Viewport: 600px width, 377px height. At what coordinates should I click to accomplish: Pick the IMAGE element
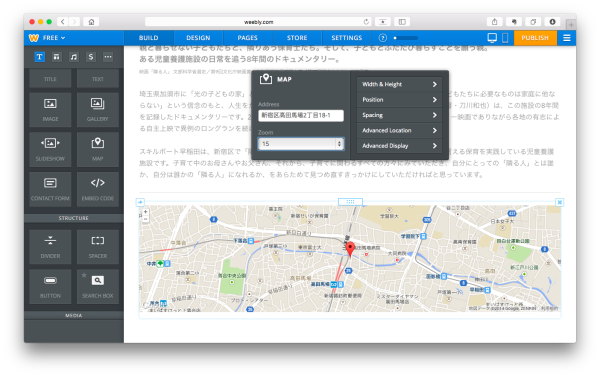[x=50, y=109]
